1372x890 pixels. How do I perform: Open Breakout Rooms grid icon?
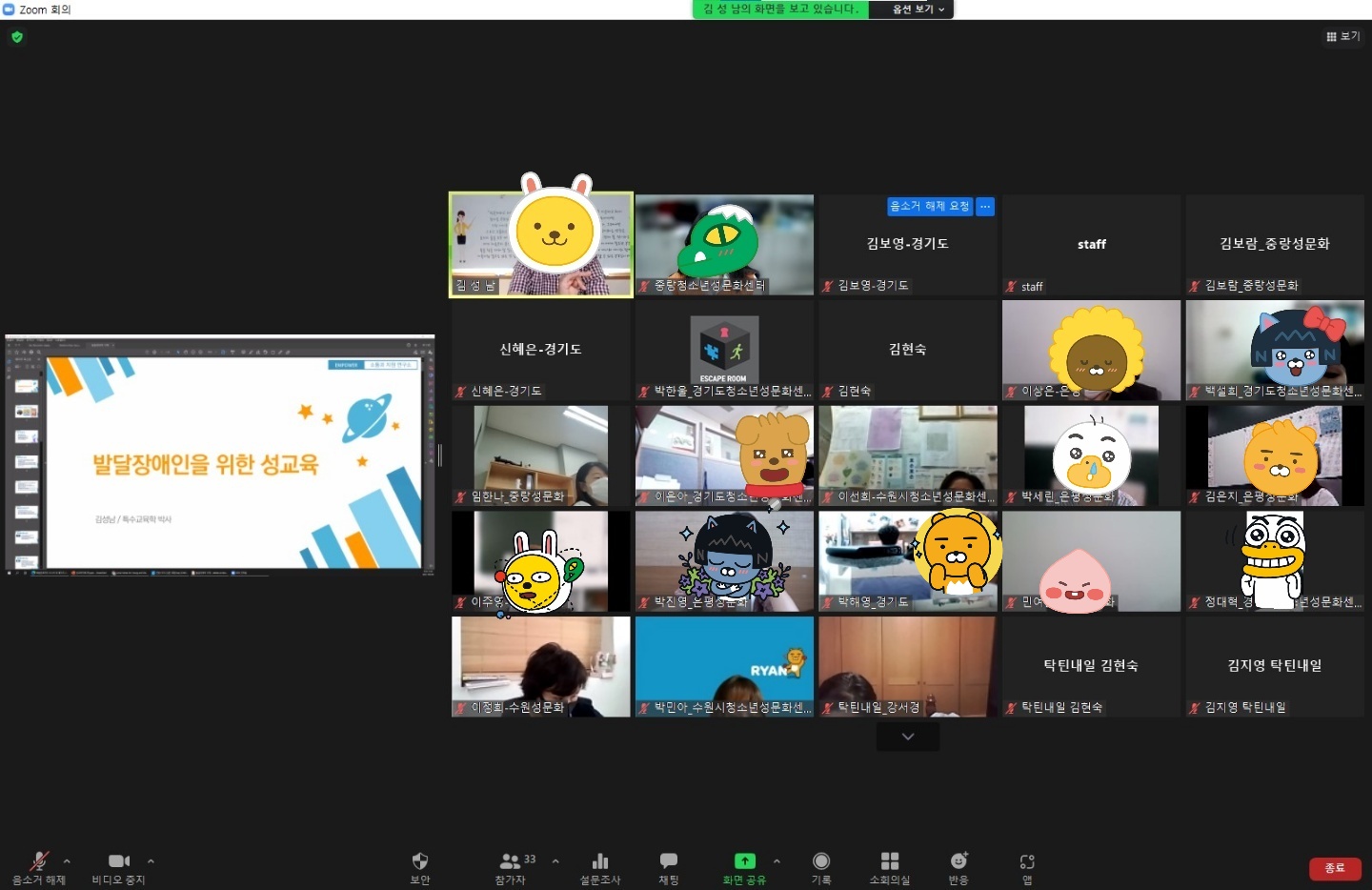tap(890, 860)
